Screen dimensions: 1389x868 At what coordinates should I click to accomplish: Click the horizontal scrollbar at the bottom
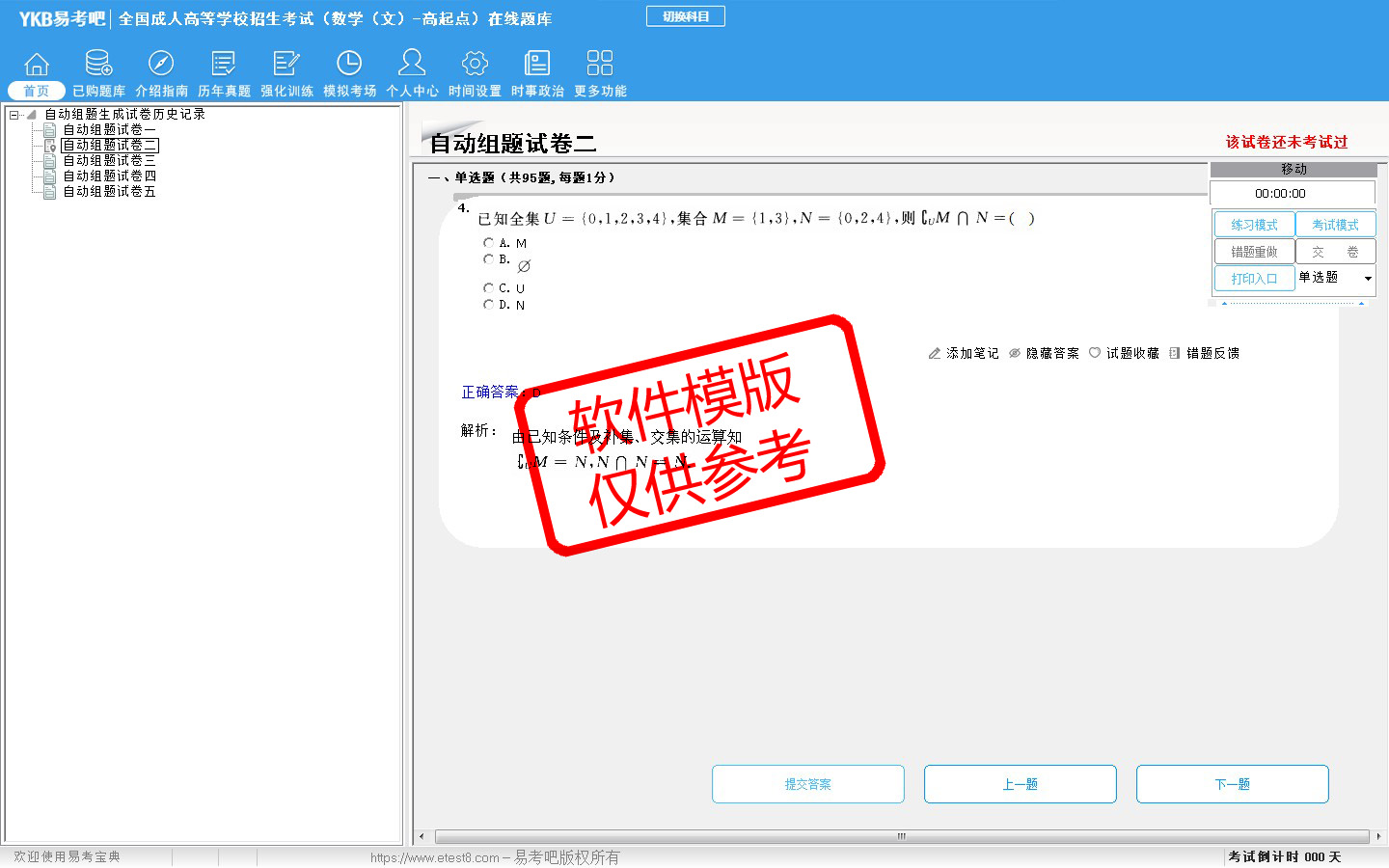[x=901, y=836]
